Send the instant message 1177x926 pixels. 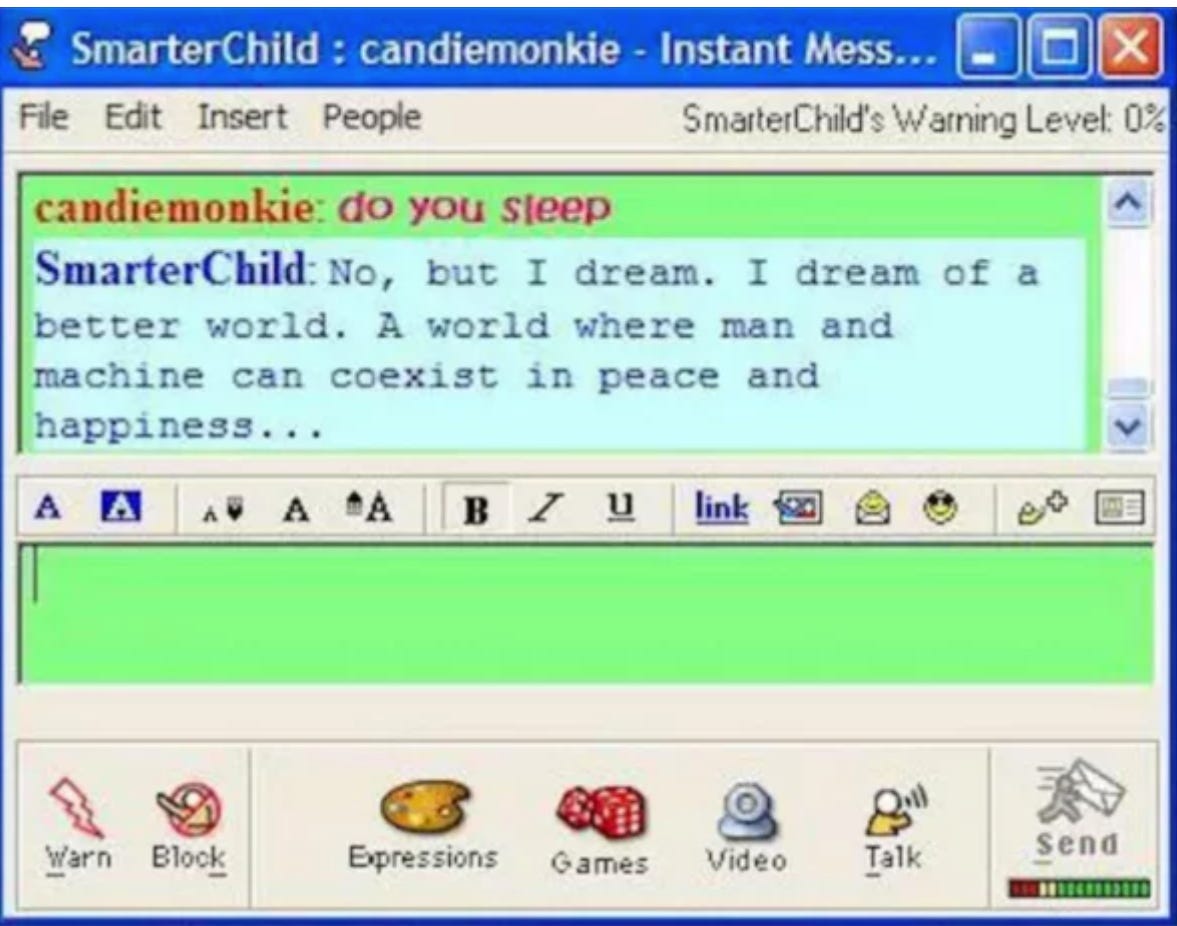pyautogui.click(x=1078, y=809)
